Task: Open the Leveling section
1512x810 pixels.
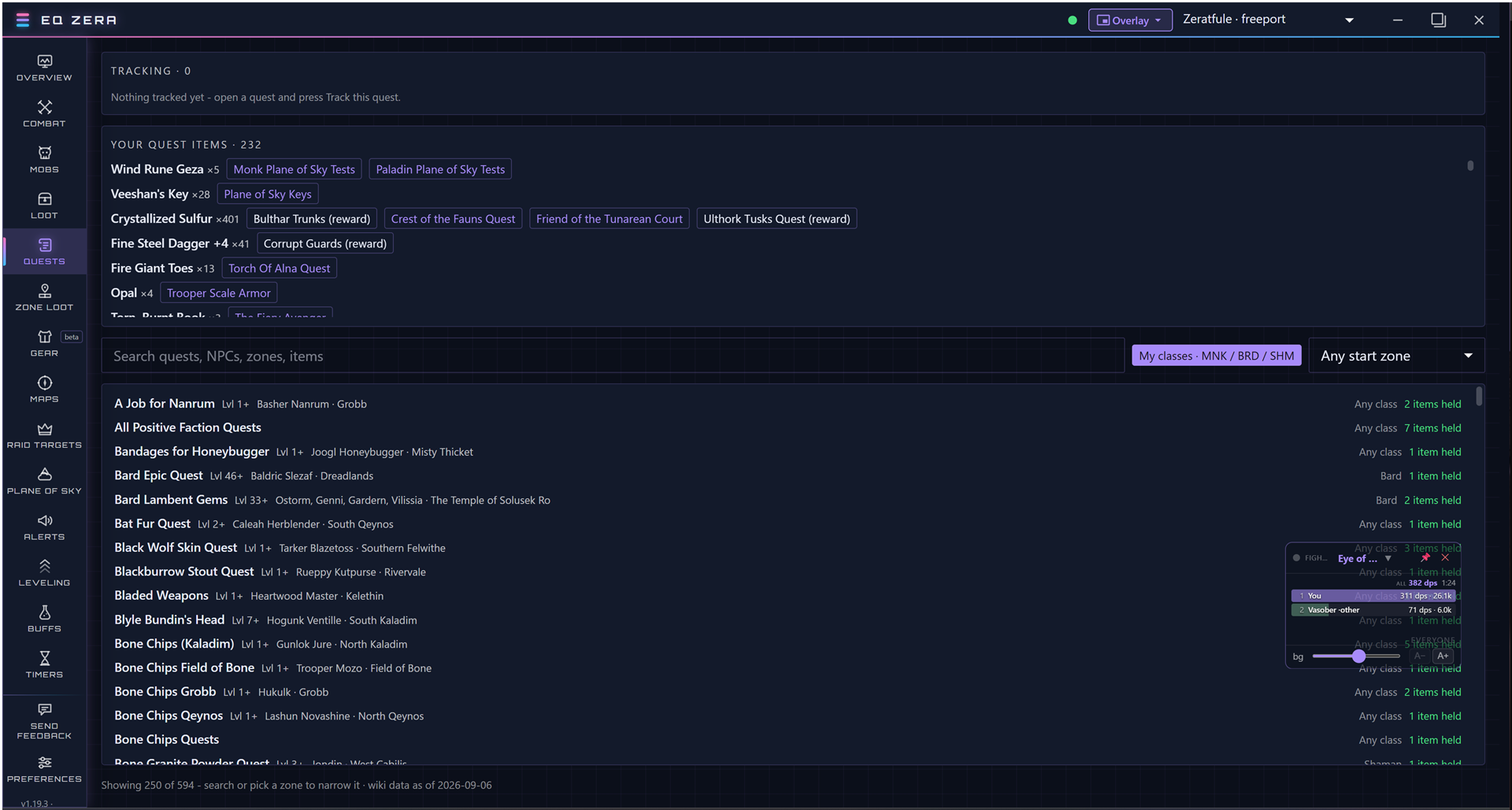Action: 44,573
